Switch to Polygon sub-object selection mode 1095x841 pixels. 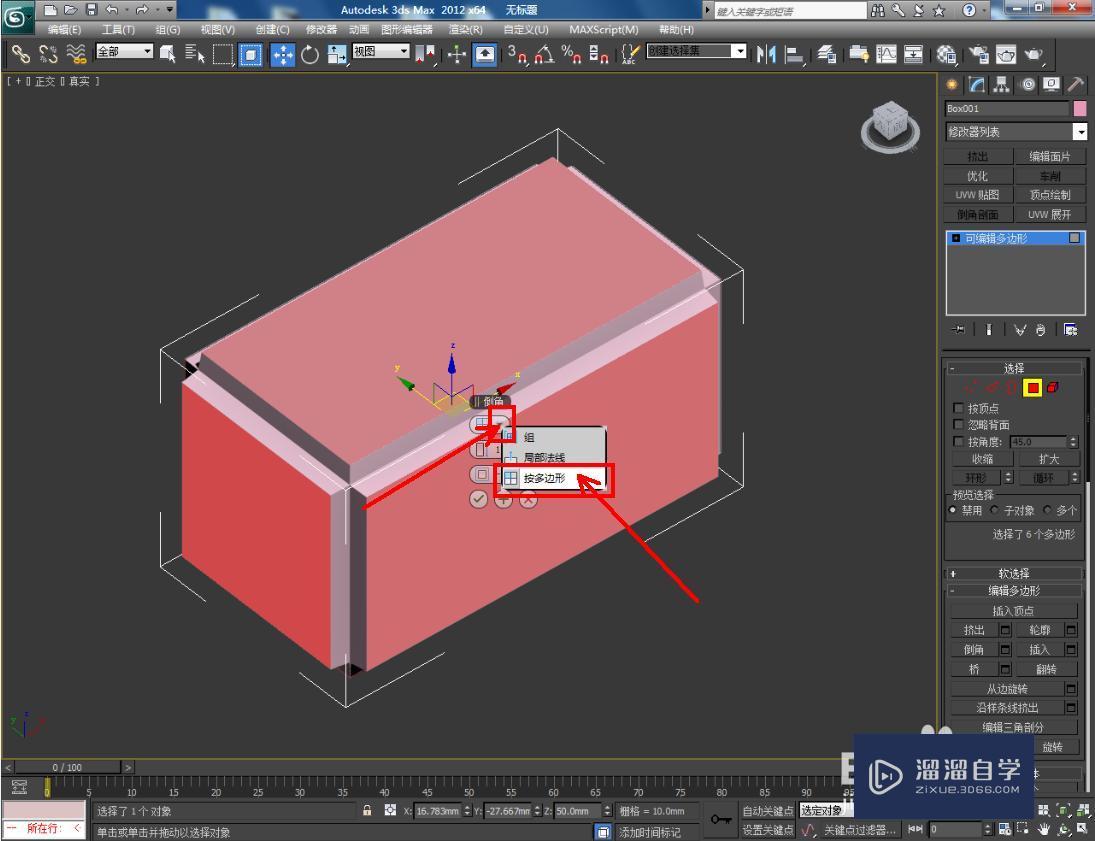[1033, 387]
